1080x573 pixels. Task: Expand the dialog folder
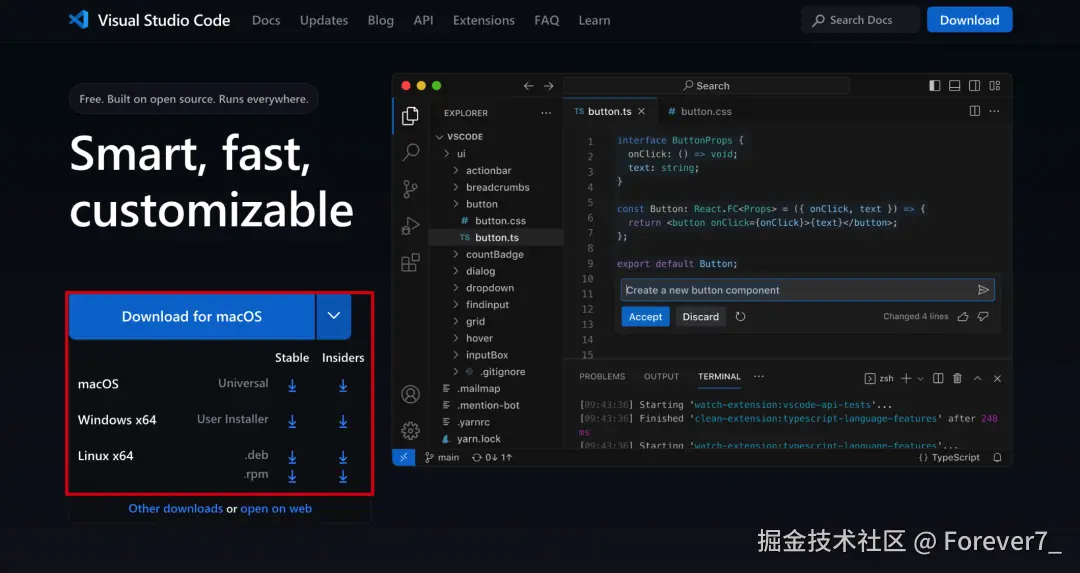click(455, 271)
